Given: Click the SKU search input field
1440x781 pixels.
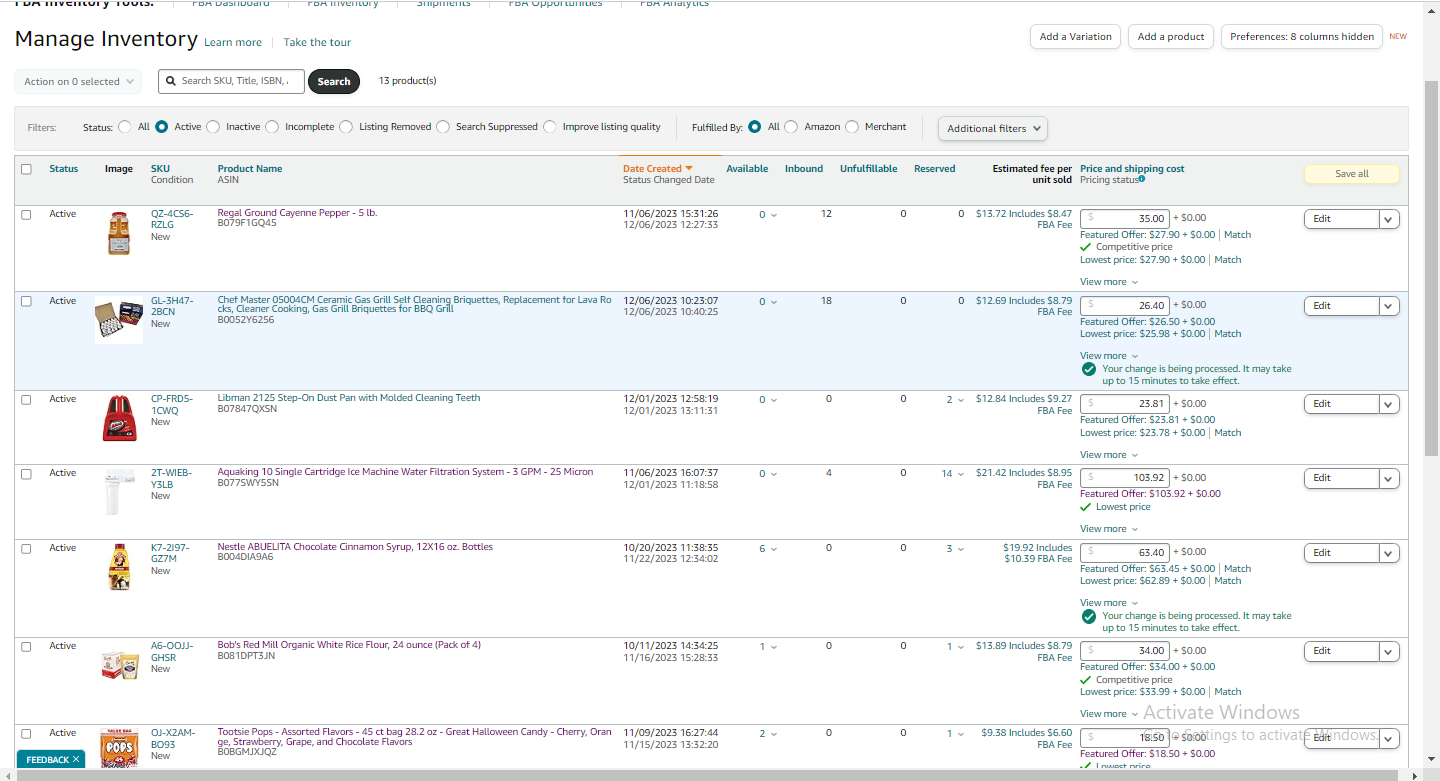Looking at the screenshot, I should click(231, 81).
